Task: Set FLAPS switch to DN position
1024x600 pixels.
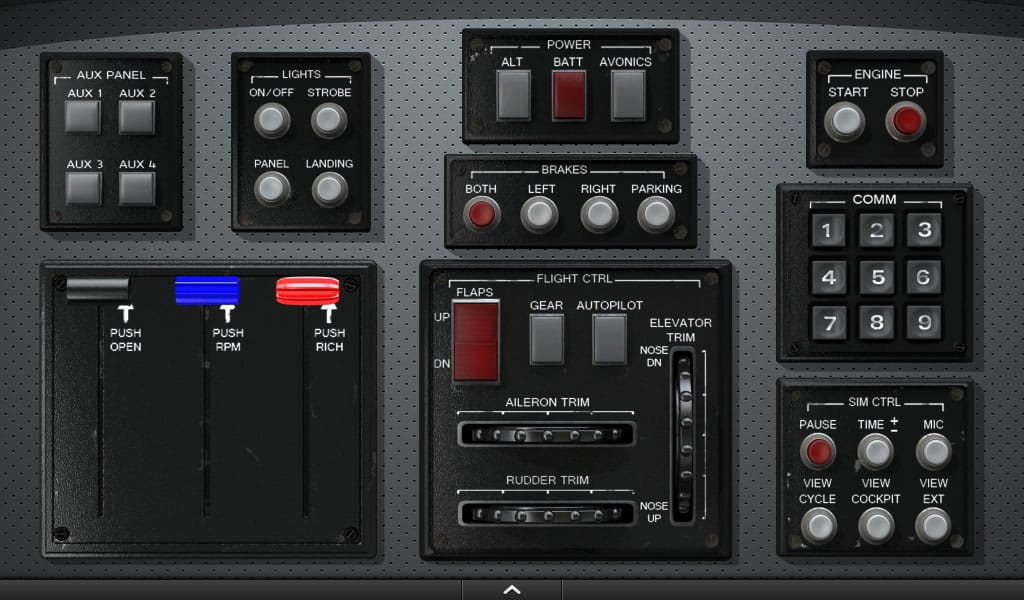Action: click(x=476, y=362)
